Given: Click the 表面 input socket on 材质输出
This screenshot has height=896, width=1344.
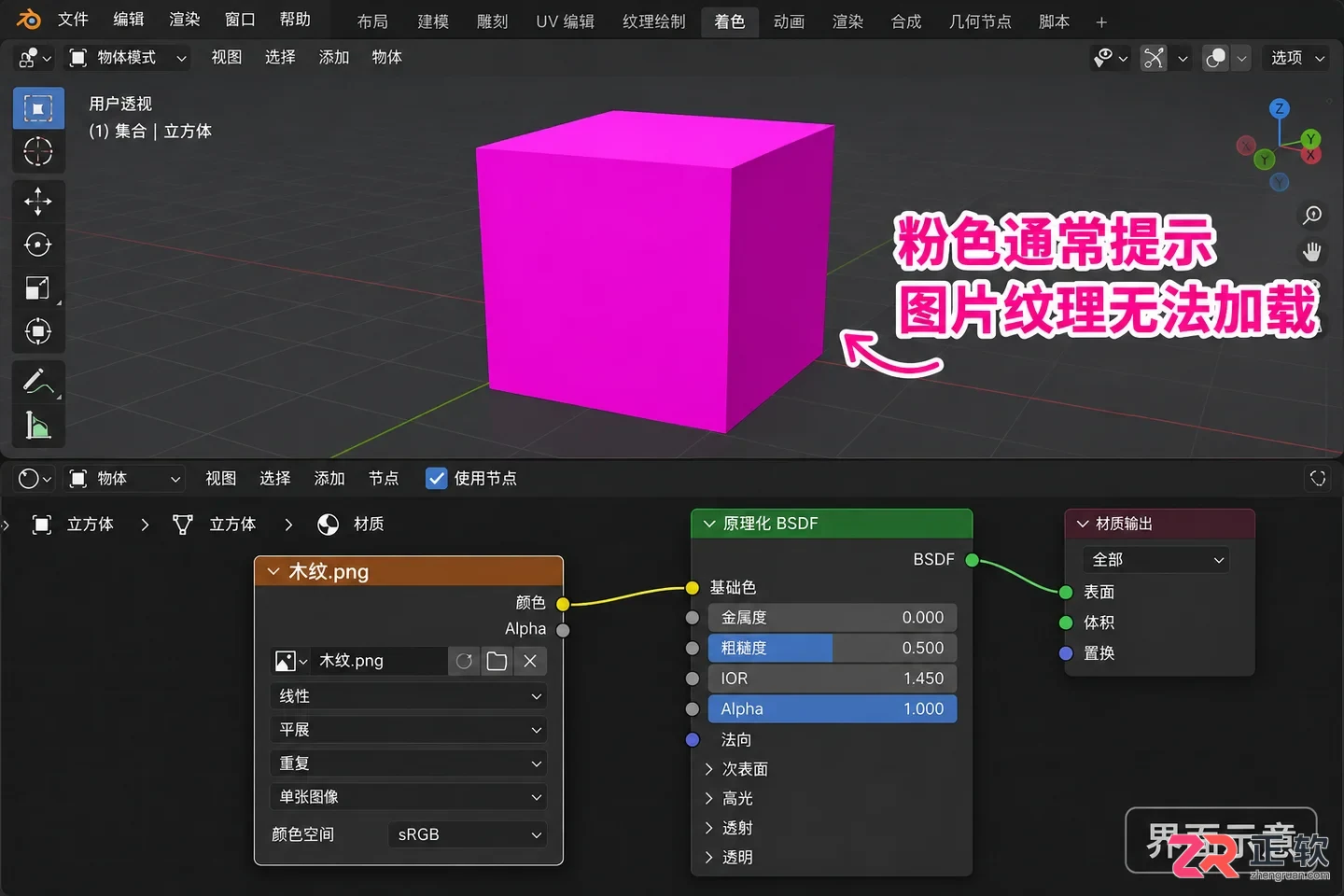Looking at the screenshot, I should click(x=1066, y=593).
